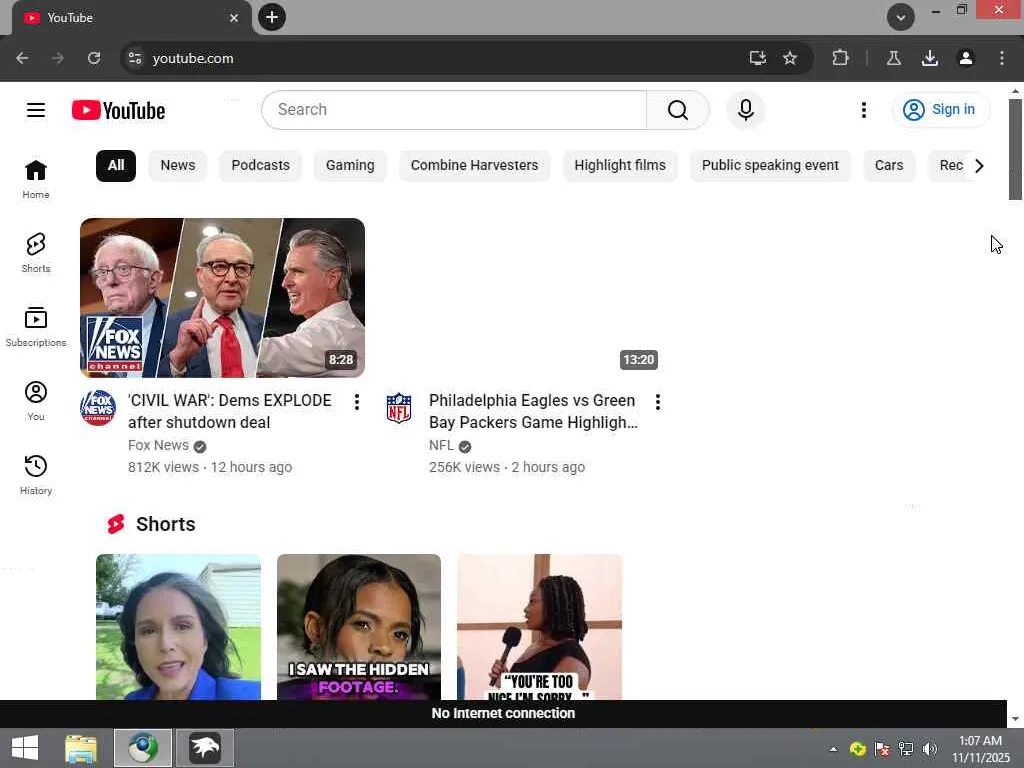Open the Short with woman in blue jacket
Screen dimensions: 1024x768
[x=178, y=627]
